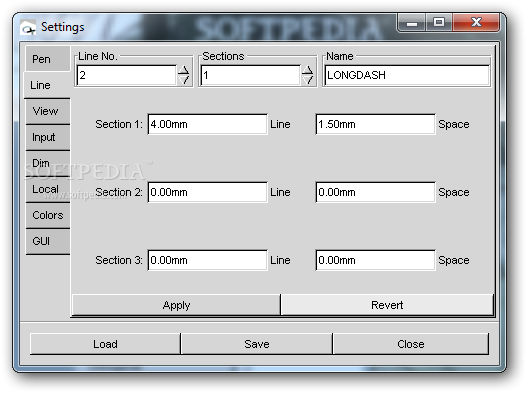Go to the Dim tab
This screenshot has width=527, height=393.
pyautogui.click(x=48, y=163)
